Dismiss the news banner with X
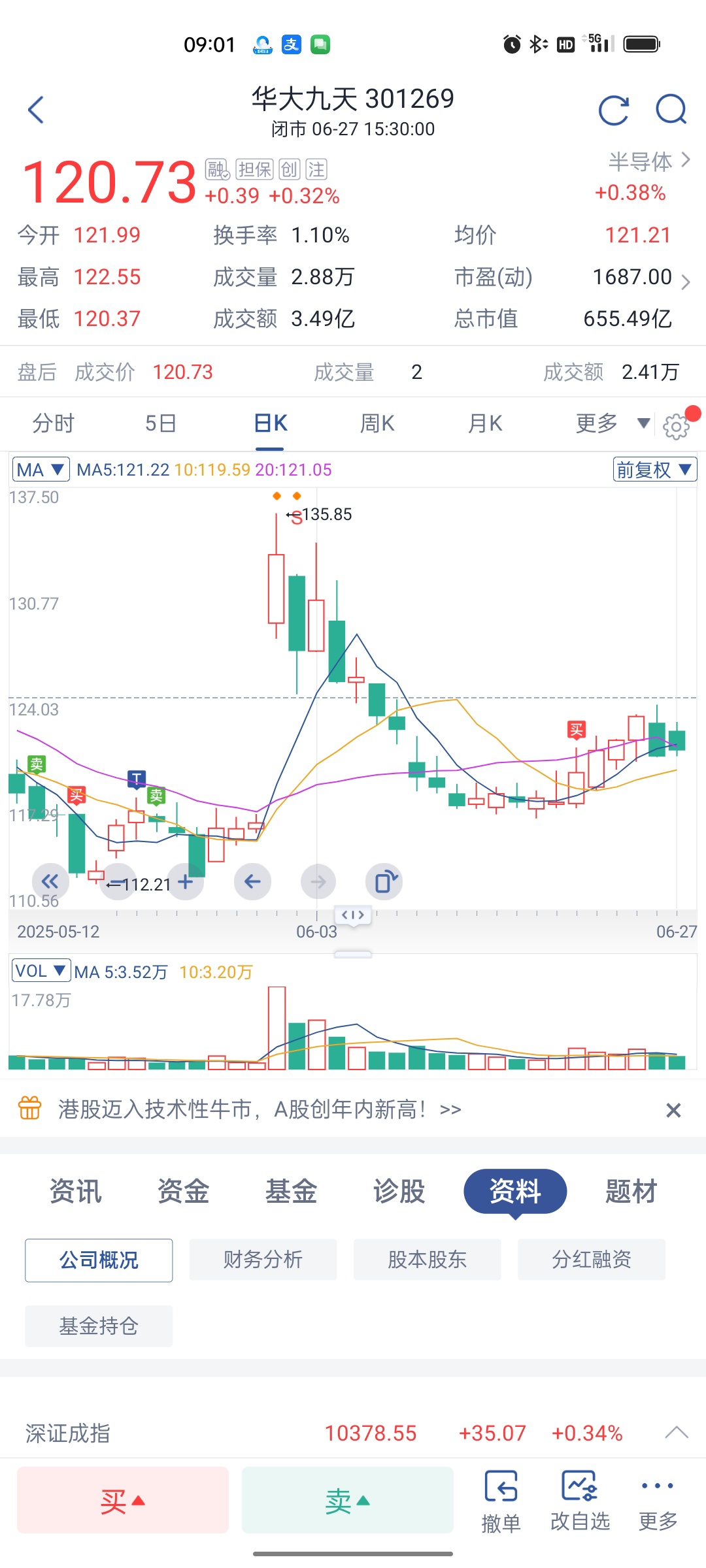 pyautogui.click(x=673, y=1110)
